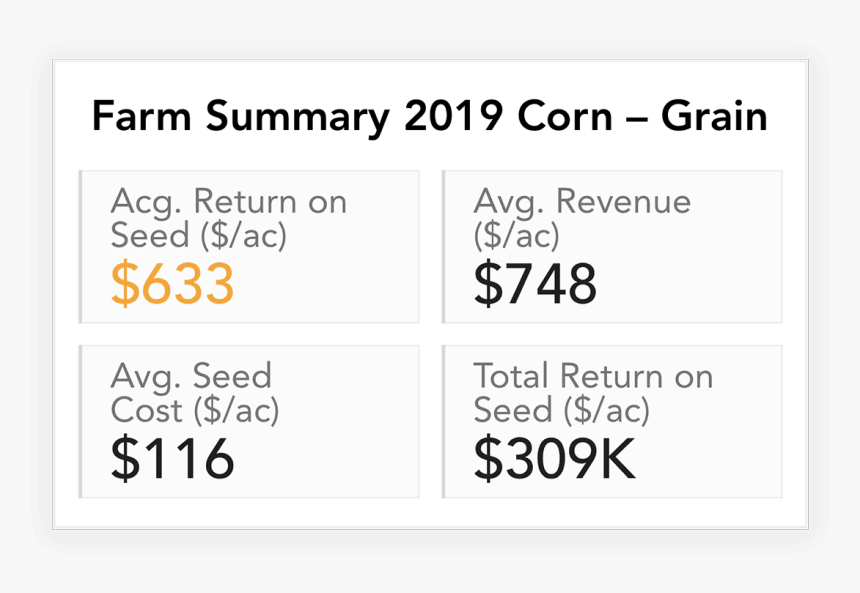Click blank area right of $116 value
Viewport: 860px width, 593px height.
[x=330, y=460]
